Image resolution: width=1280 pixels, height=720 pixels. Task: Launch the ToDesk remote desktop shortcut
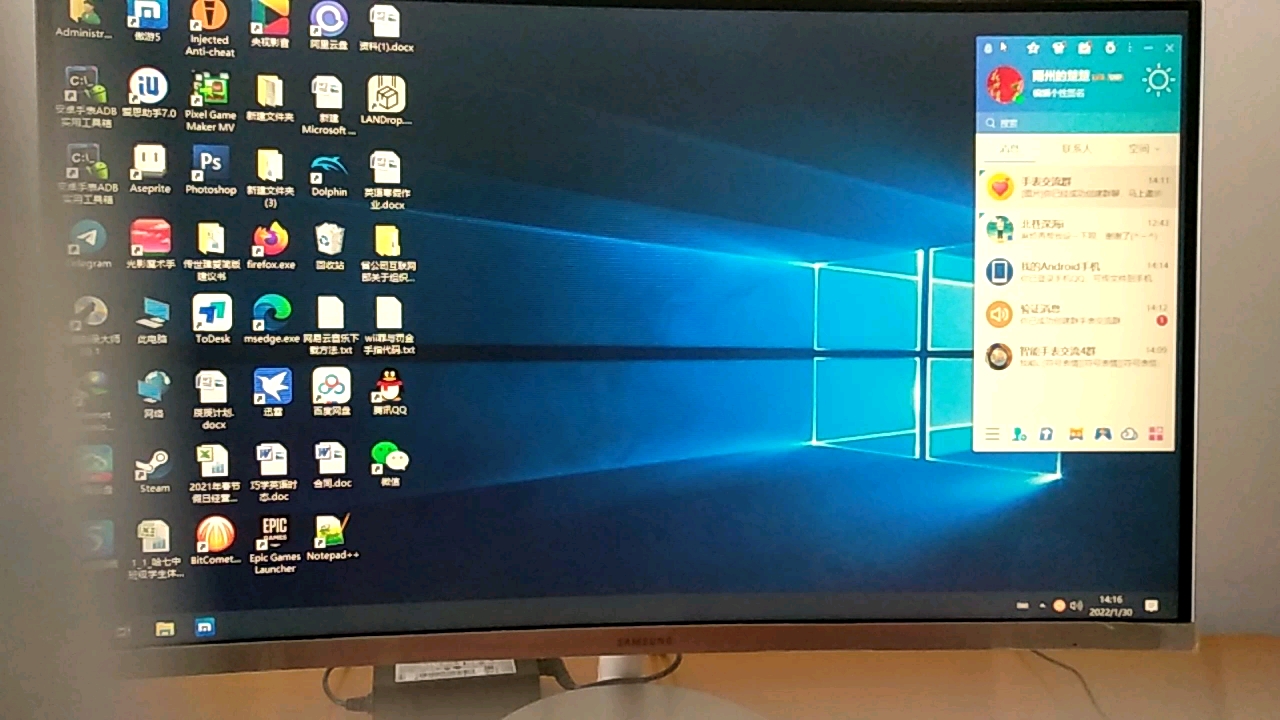212,320
